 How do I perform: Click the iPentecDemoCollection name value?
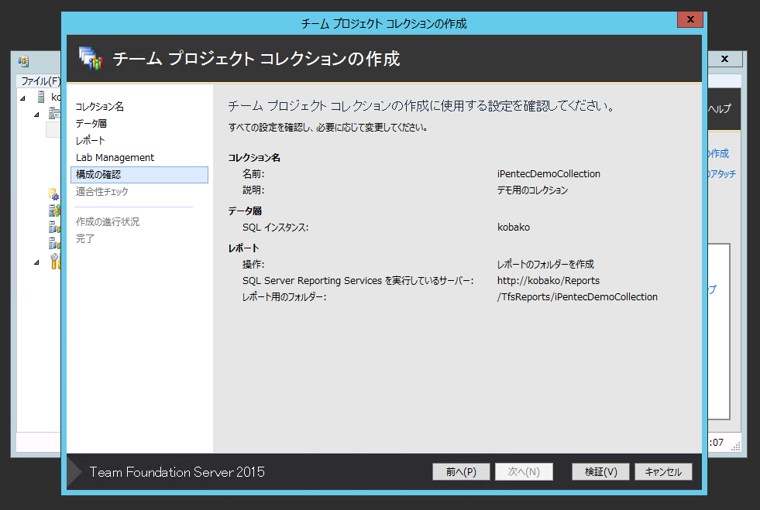(549, 174)
